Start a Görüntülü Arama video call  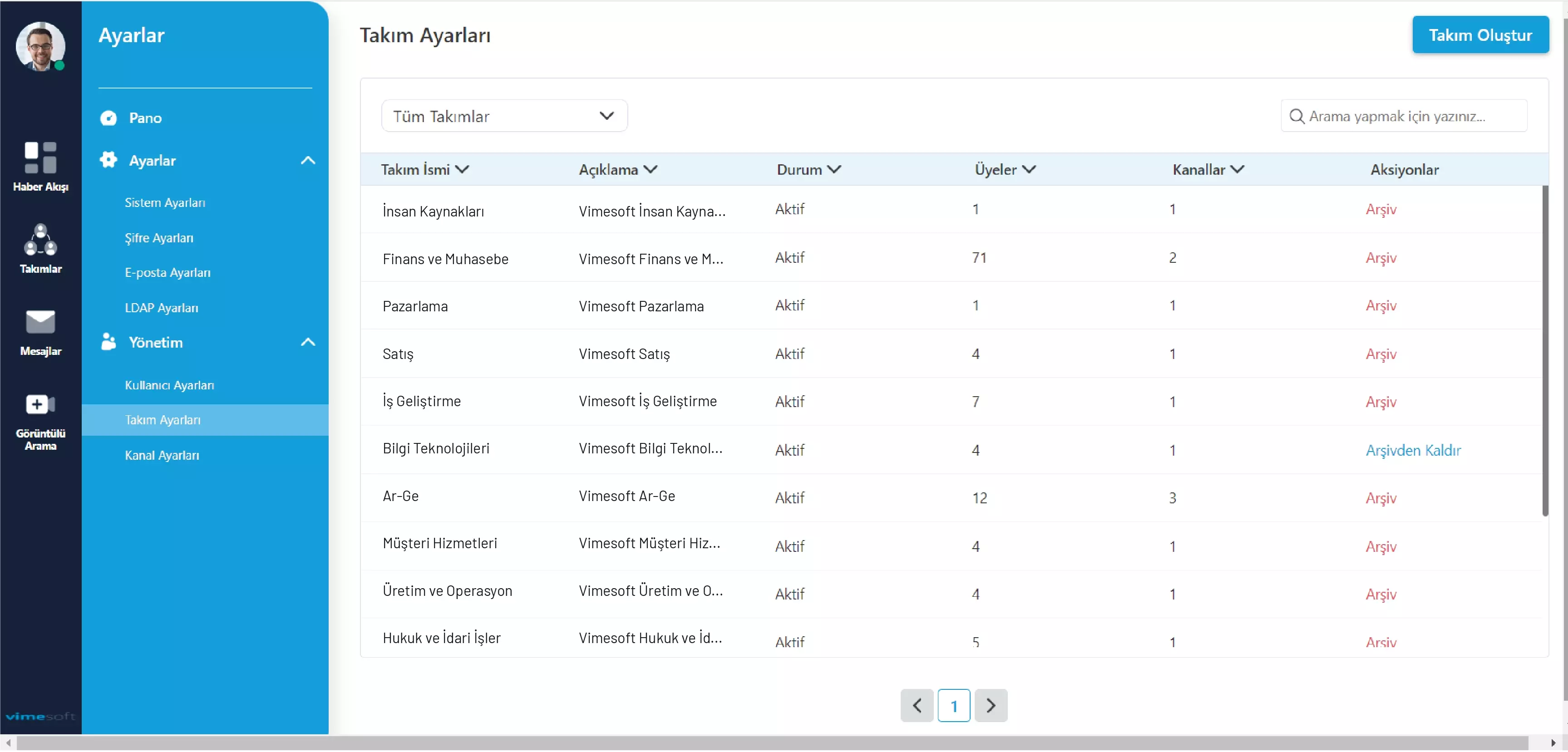coord(40,405)
